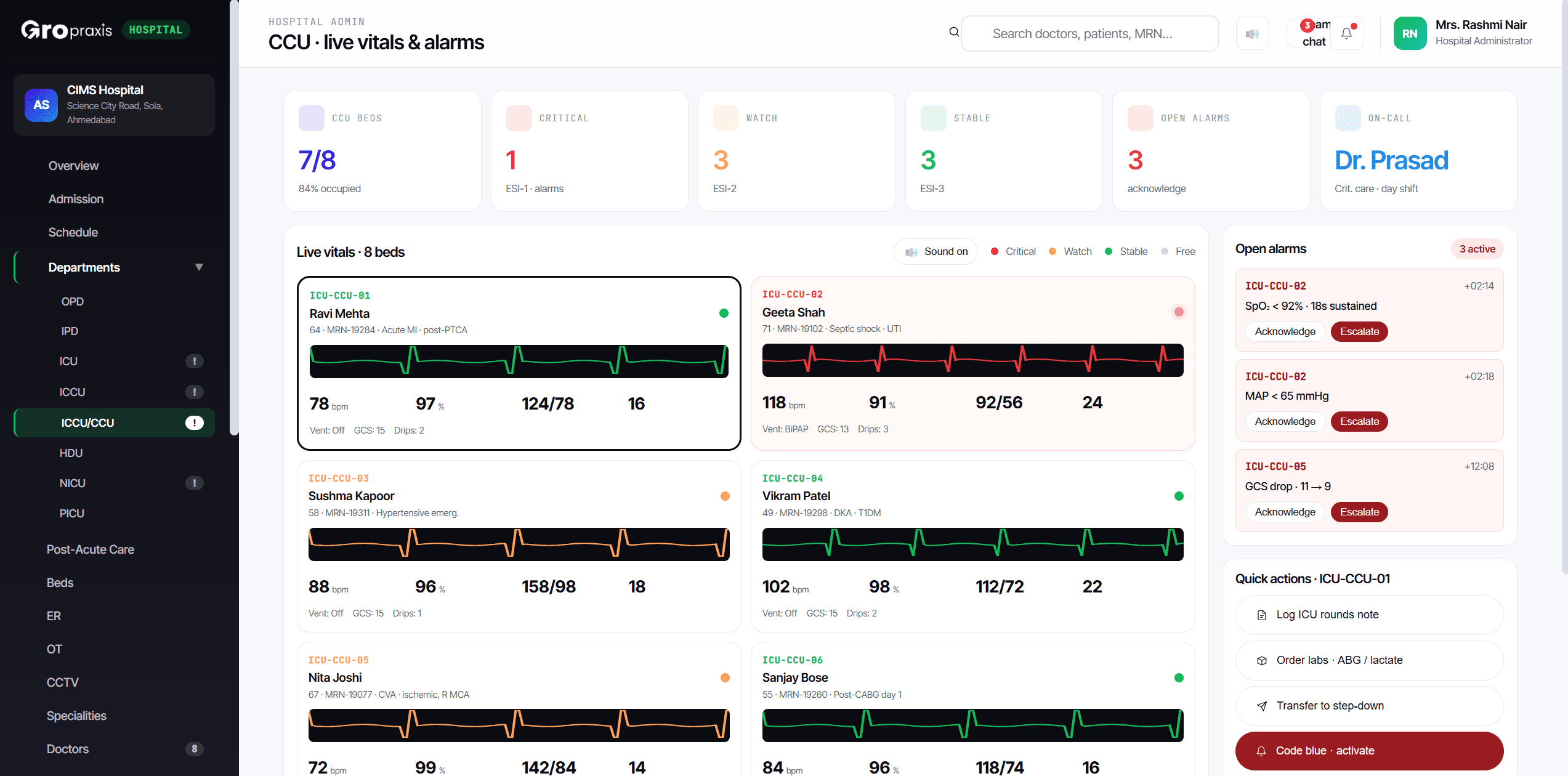Escalate the MAP < 65 mmHg alarm
Screen dimensions: 1568x776
click(x=1359, y=421)
